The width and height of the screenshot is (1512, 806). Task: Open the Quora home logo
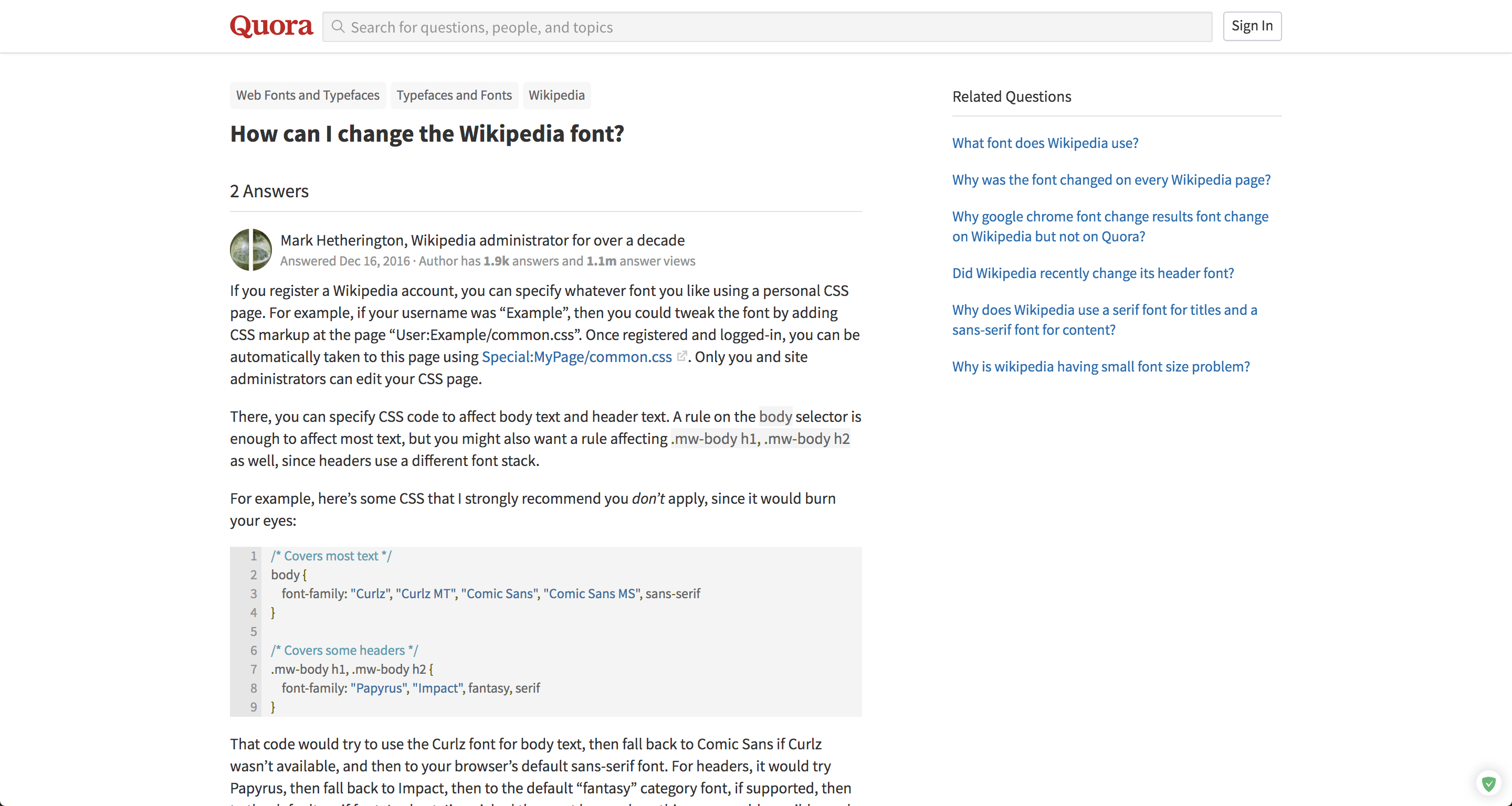(271, 26)
